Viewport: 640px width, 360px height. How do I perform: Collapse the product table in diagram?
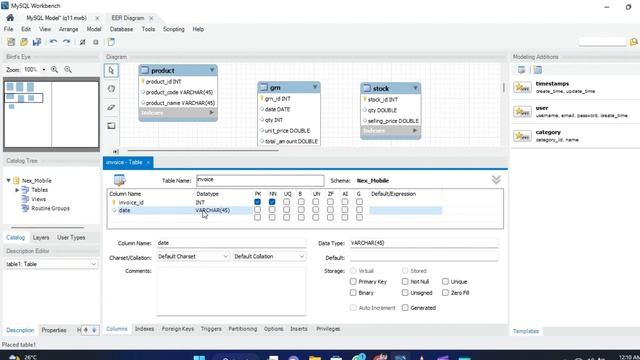coord(212,70)
